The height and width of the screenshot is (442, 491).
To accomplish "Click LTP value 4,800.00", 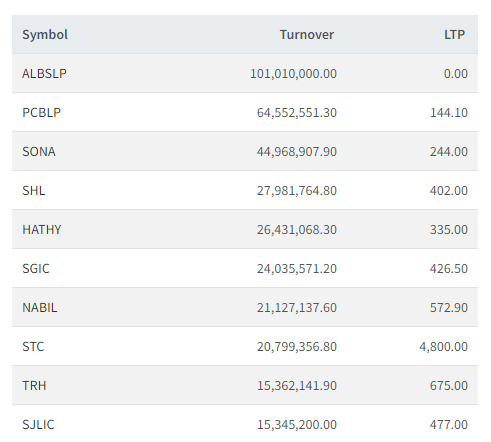I will [444, 347].
